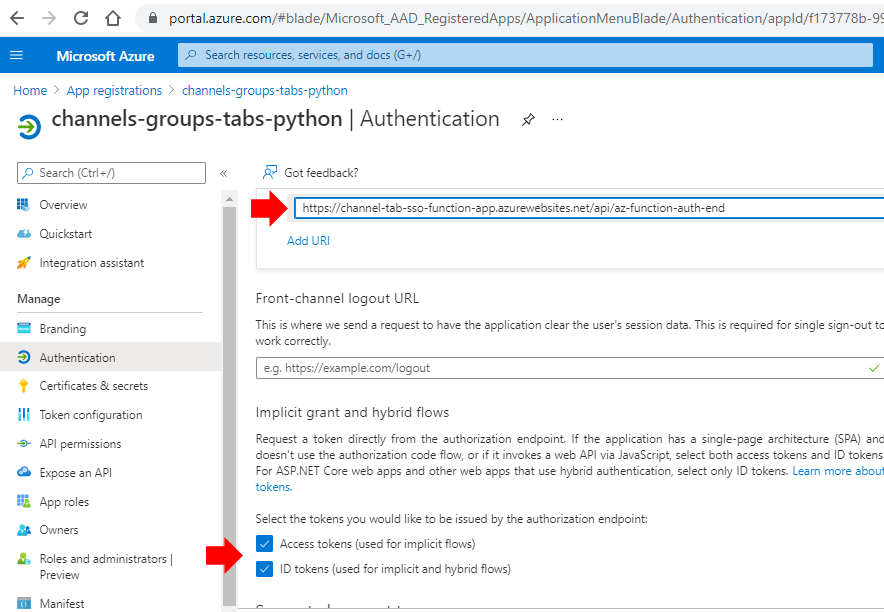Pin the Authentication blade with pushpin icon
Viewport: 884px width, 612px height.
(x=528, y=119)
